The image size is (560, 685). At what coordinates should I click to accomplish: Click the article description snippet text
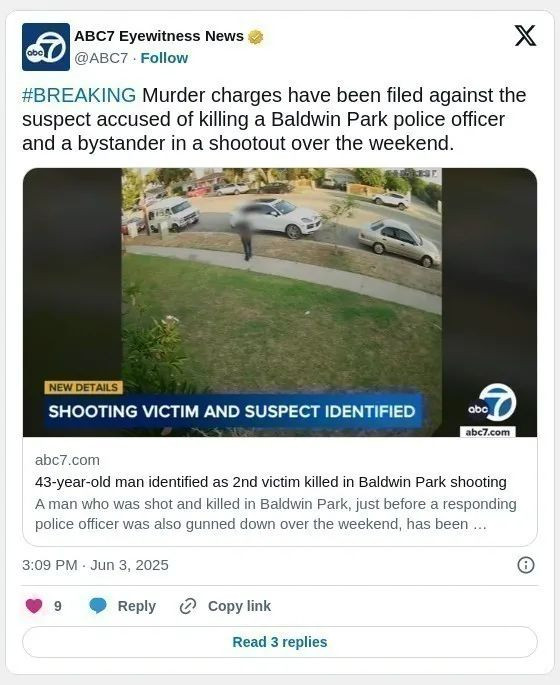click(276, 514)
